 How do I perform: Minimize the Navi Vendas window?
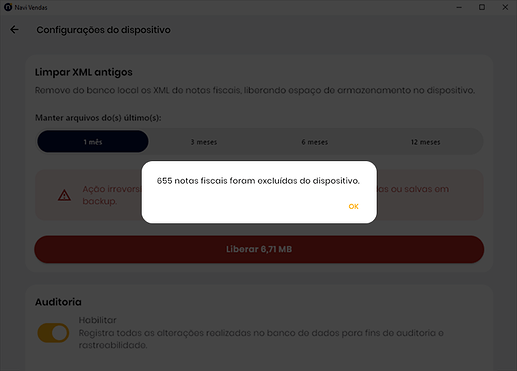click(459, 7)
